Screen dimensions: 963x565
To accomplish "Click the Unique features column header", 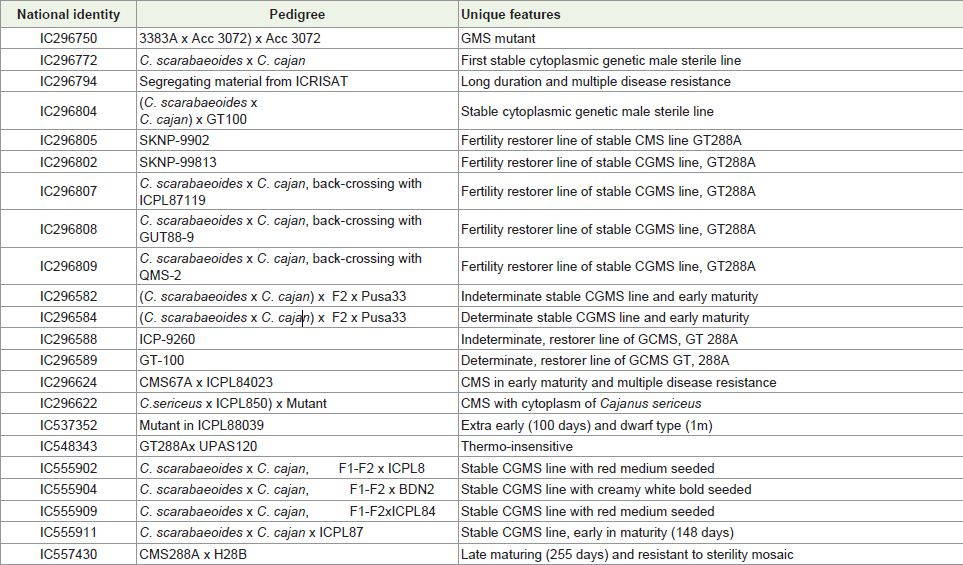I will pyautogui.click(x=711, y=14).
